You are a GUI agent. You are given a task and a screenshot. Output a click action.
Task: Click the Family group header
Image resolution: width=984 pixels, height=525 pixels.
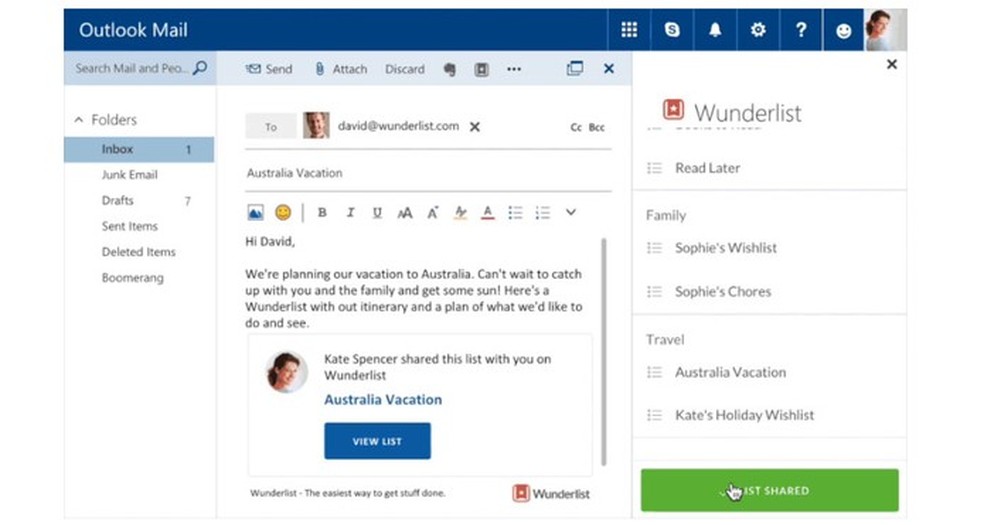[x=666, y=215]
